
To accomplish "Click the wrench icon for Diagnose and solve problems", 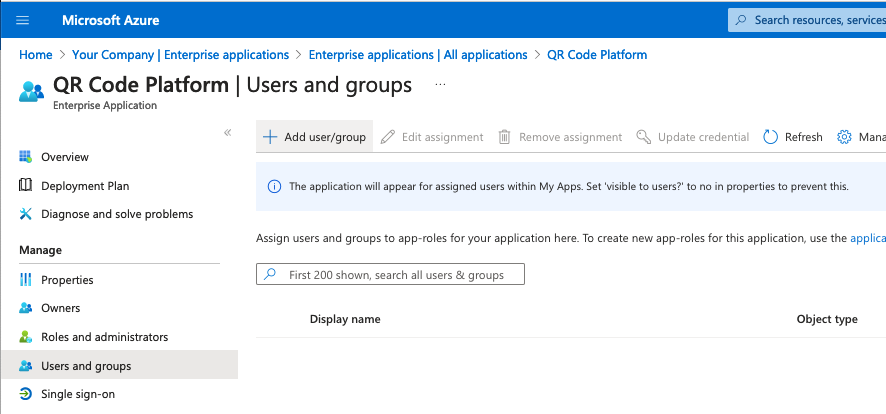I will [x=25, y=213].
